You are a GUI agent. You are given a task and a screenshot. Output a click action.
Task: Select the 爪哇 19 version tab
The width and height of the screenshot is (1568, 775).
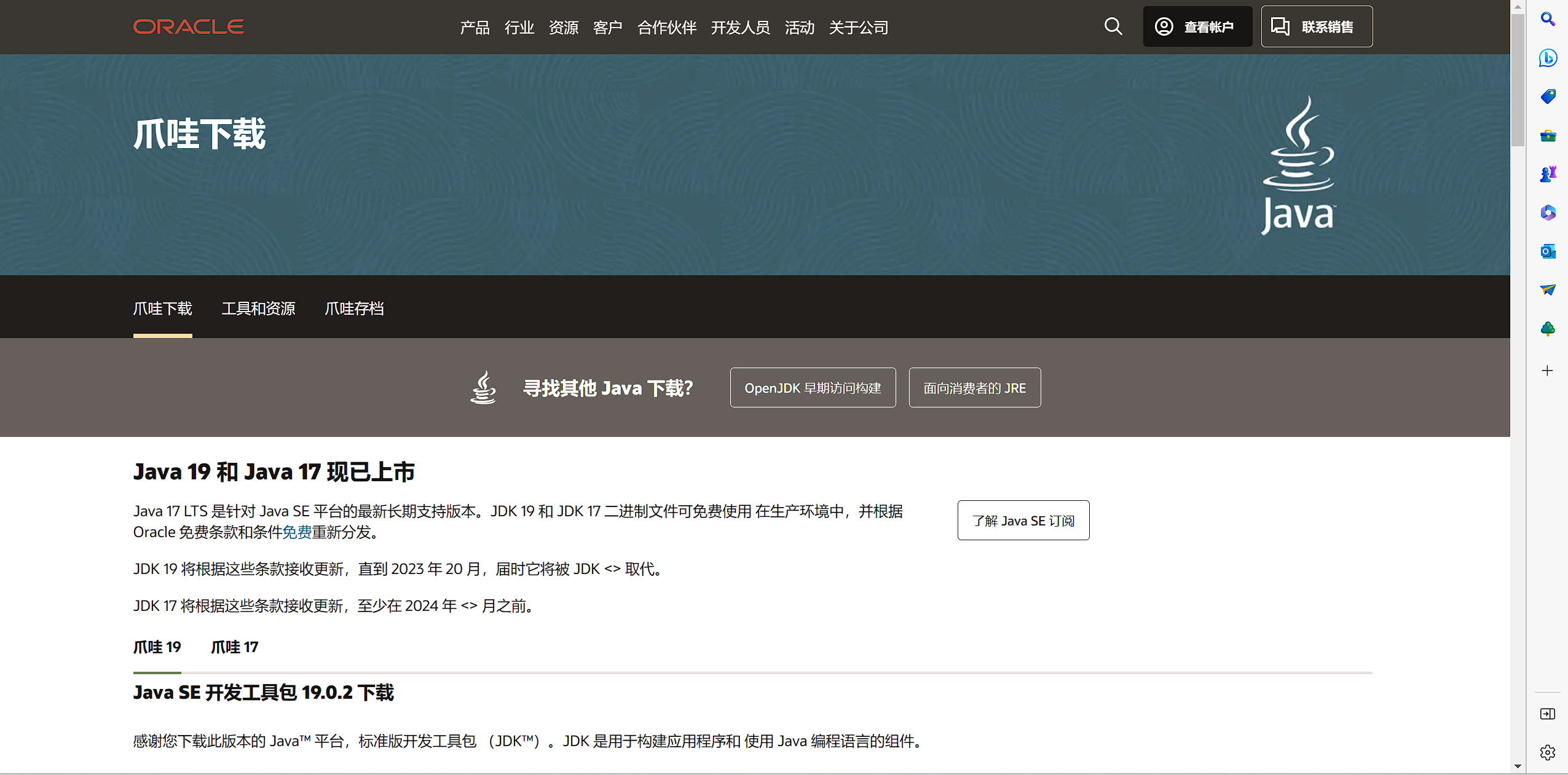[157, 647]
